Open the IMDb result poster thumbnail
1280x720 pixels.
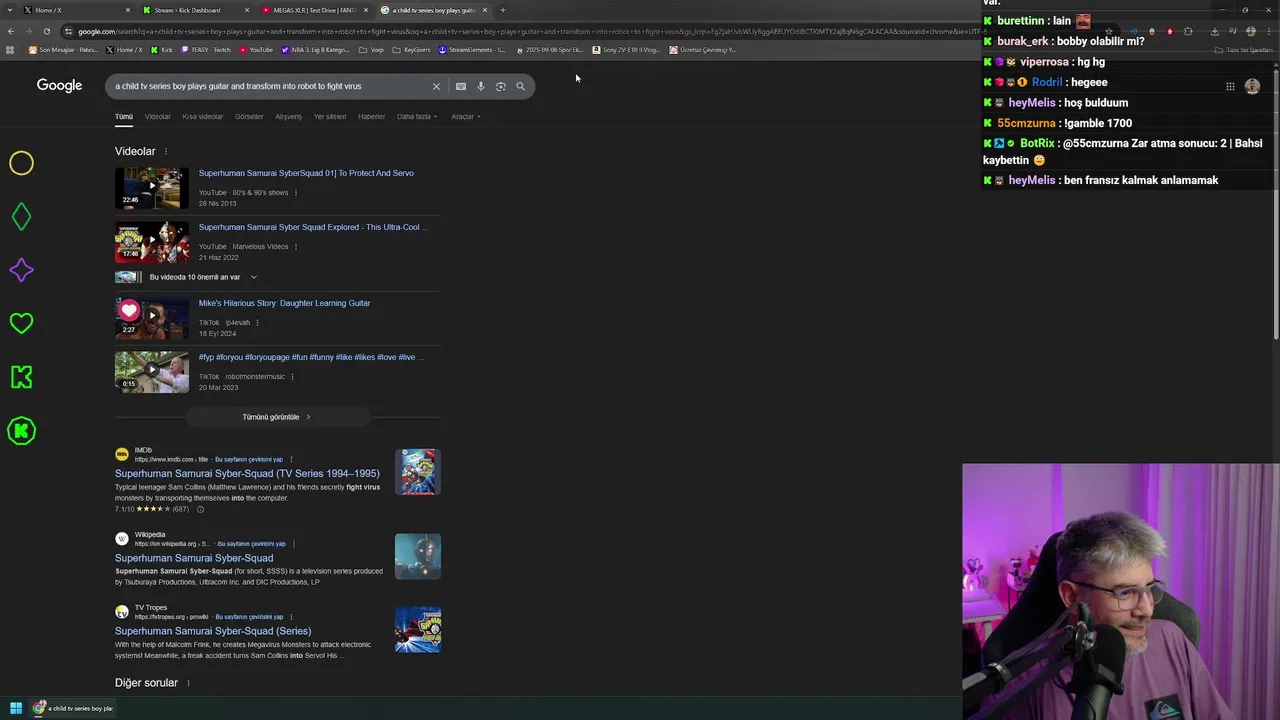pyautogui.click(x=418, y=472)
